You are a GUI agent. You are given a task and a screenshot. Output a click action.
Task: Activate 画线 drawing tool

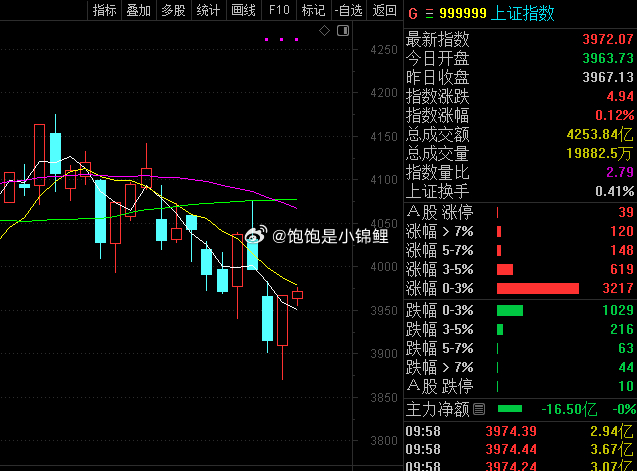243,10
